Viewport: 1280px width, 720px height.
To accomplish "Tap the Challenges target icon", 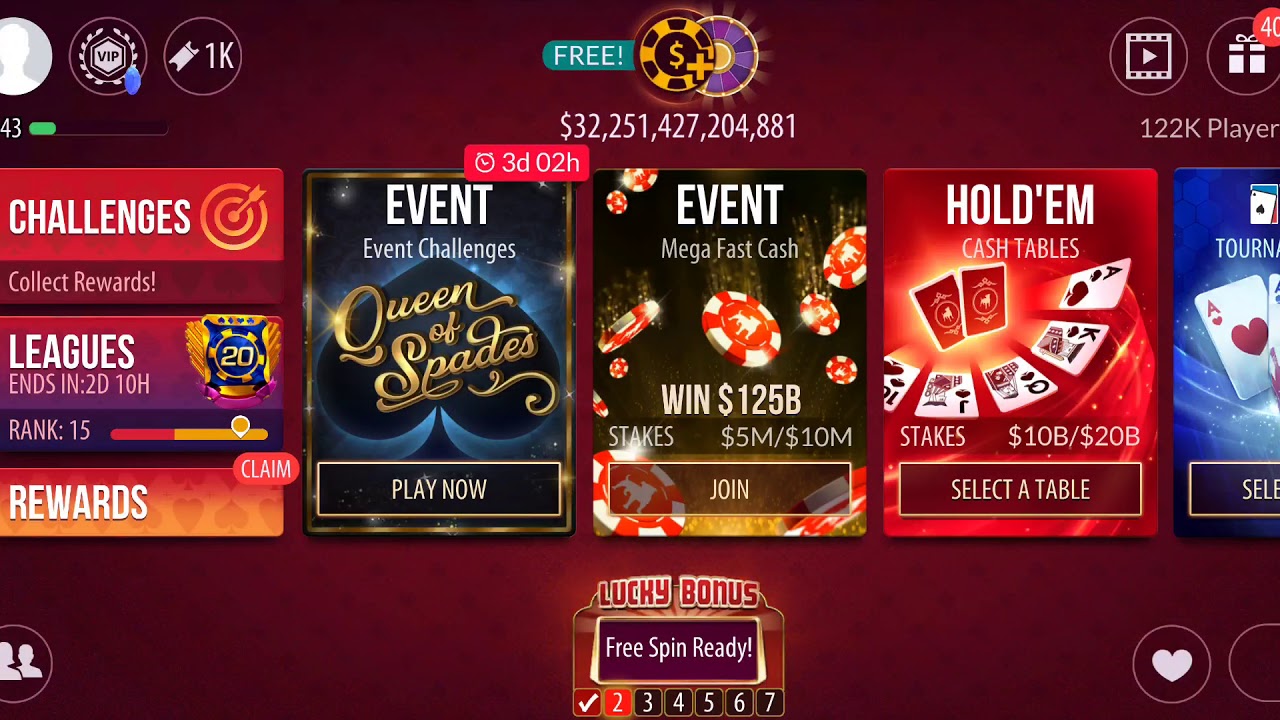I will (234, 216).
